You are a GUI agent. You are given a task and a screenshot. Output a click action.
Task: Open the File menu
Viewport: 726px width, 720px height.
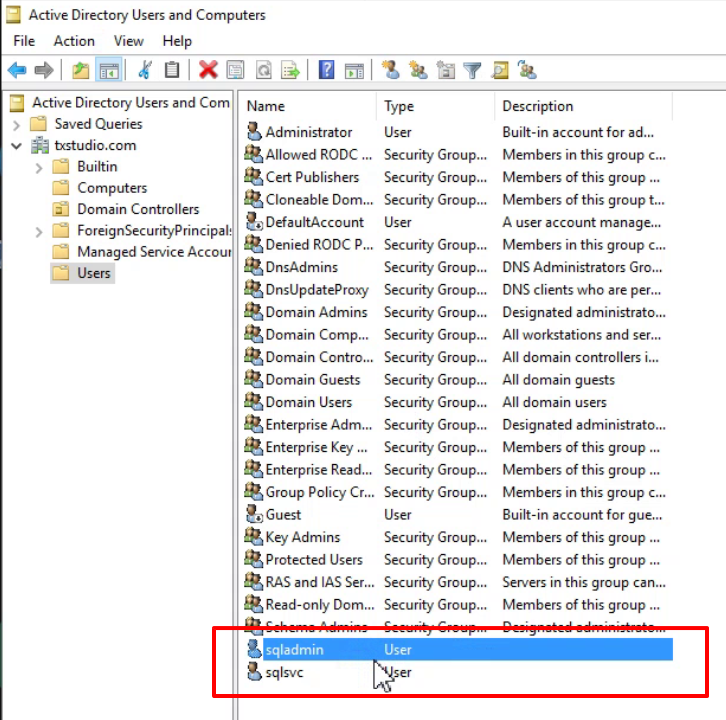point(24,41)
